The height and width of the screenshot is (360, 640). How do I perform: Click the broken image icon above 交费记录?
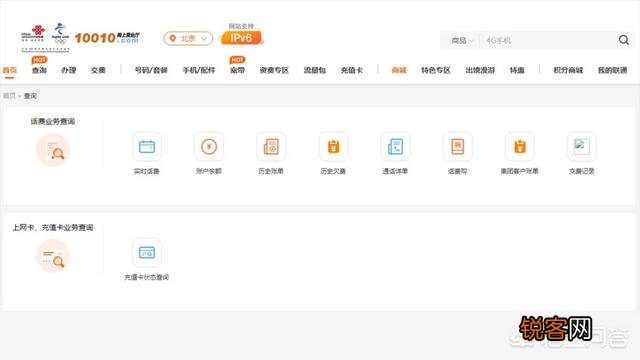click(x=582, y=147)
